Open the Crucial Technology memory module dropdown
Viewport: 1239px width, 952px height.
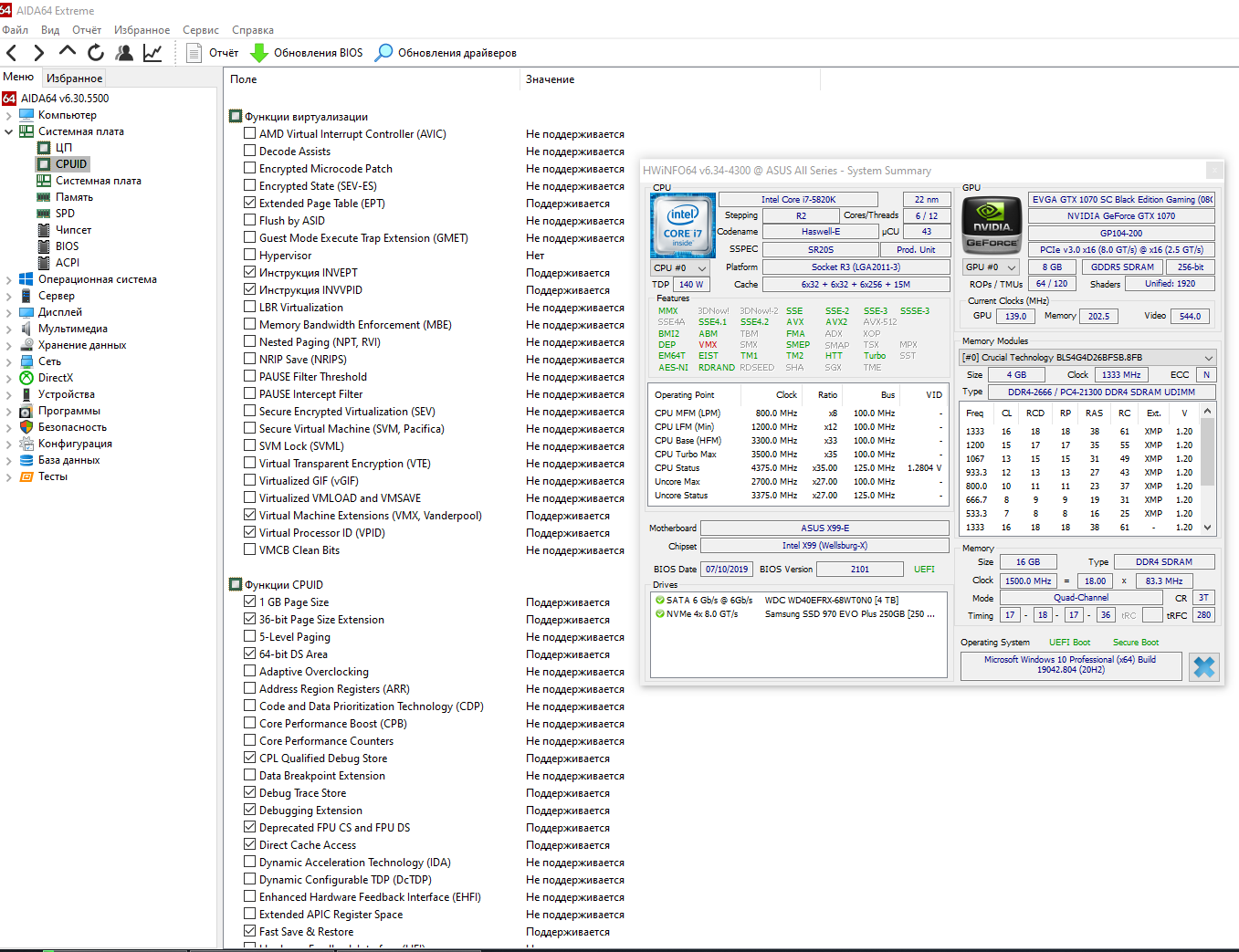click(1087, 358)
